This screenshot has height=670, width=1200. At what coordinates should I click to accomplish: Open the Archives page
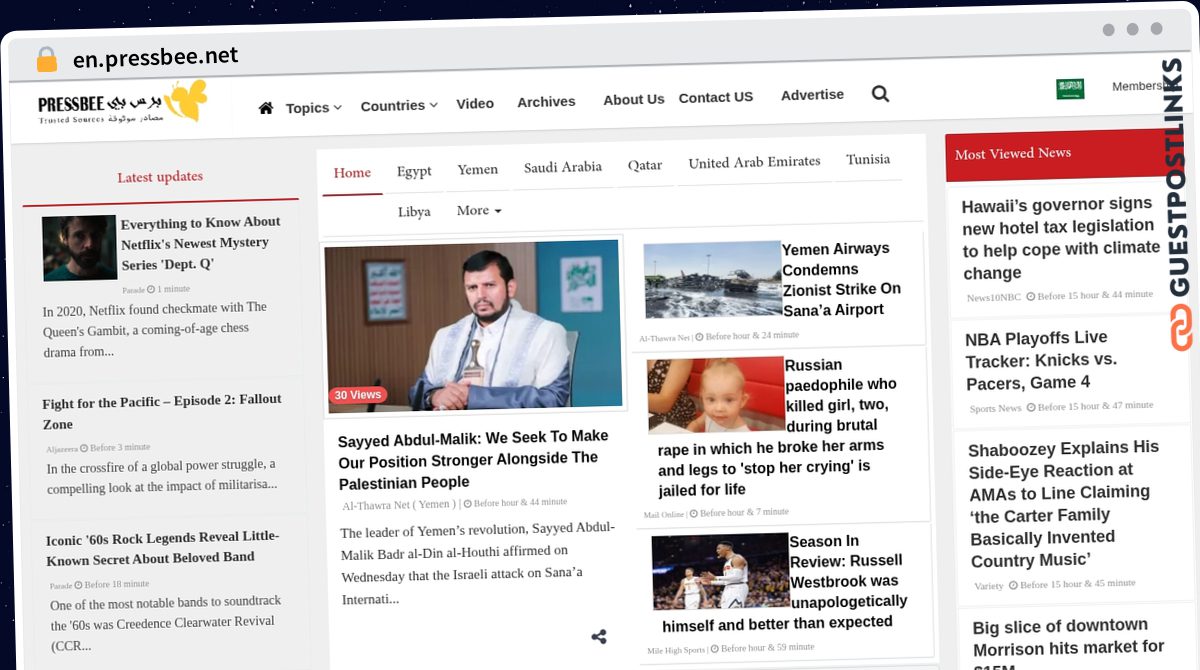coord(546,101)
